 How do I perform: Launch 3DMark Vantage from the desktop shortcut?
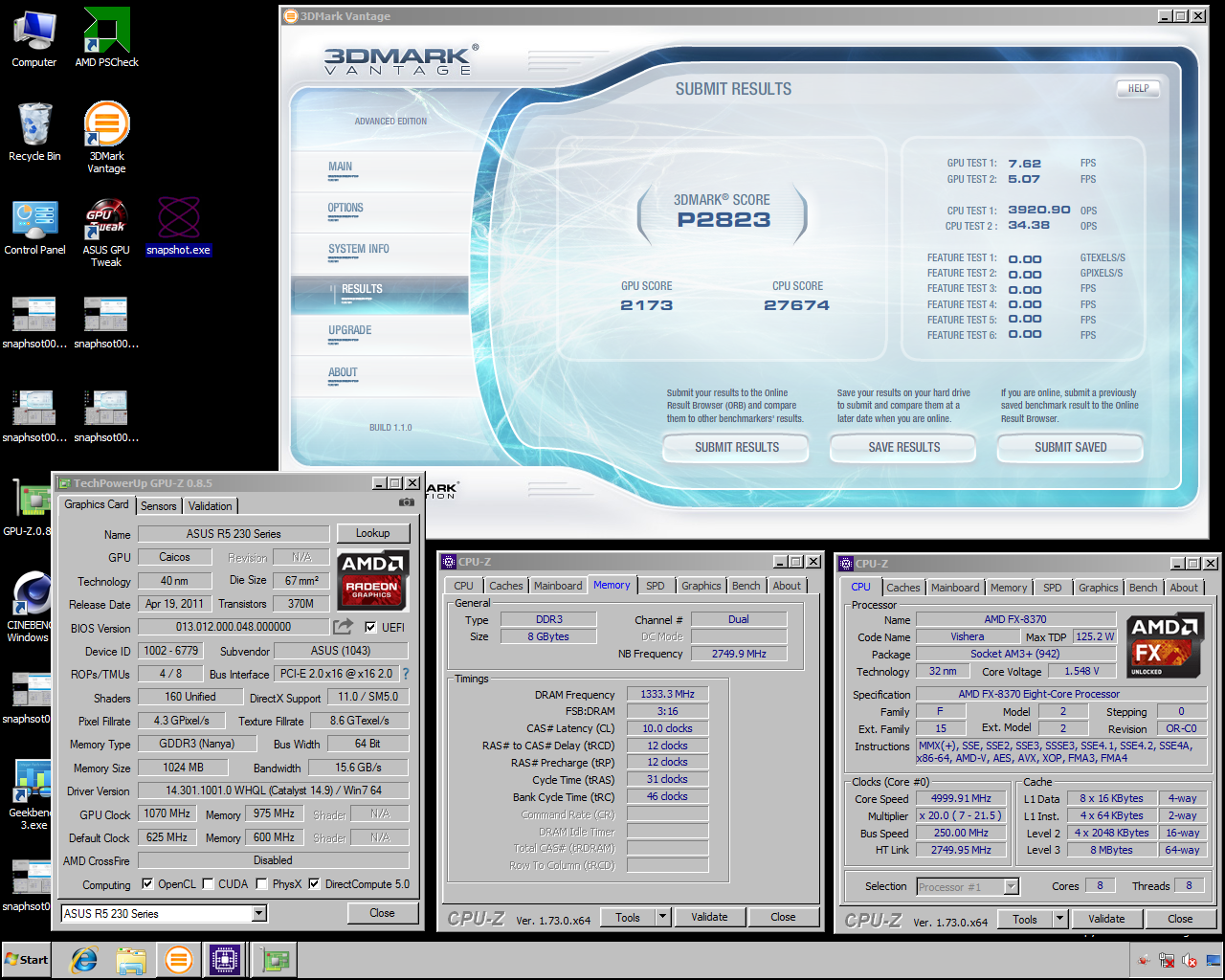pos(106,138)
